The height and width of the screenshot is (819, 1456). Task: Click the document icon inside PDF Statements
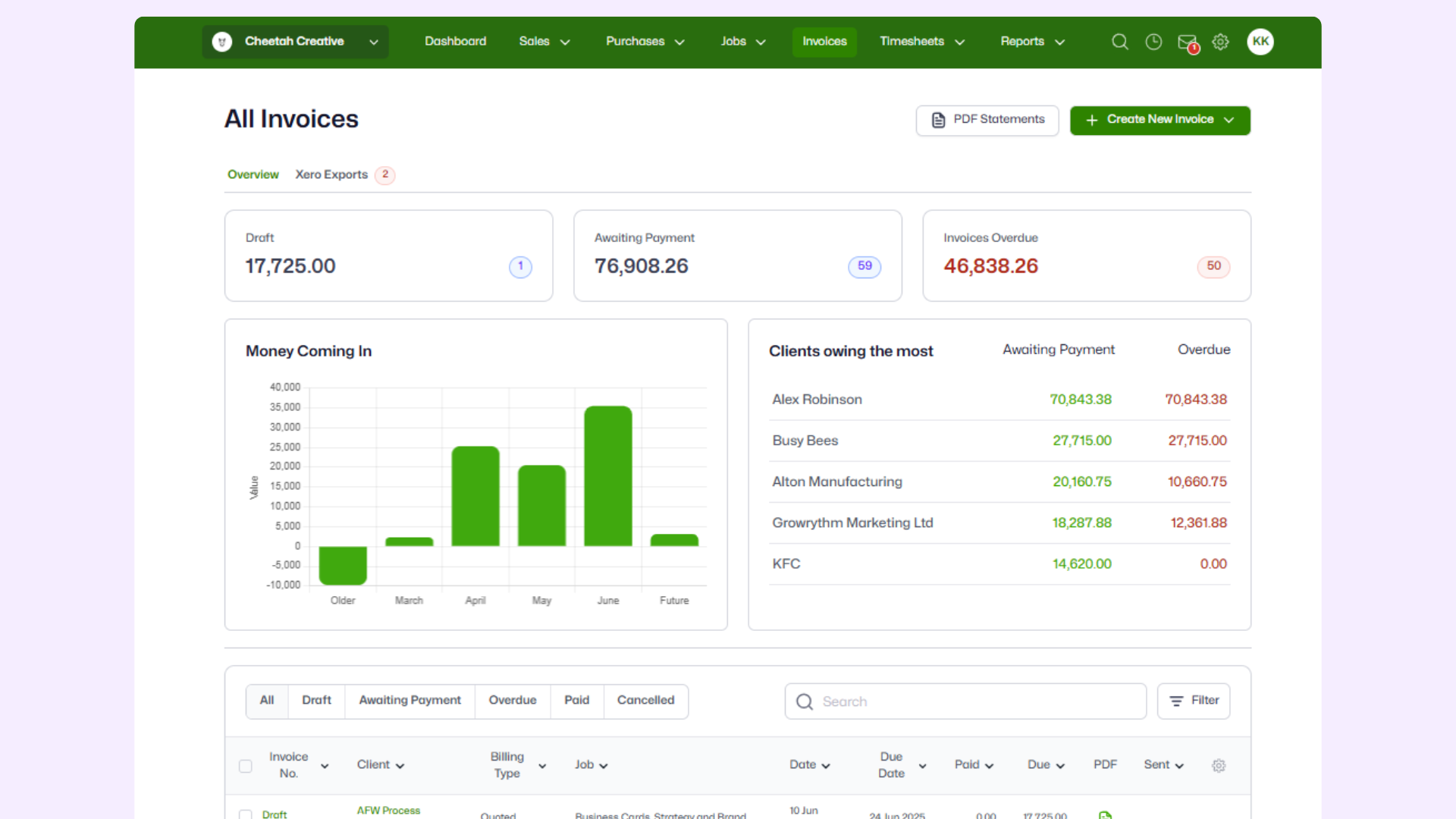point(938,120)
